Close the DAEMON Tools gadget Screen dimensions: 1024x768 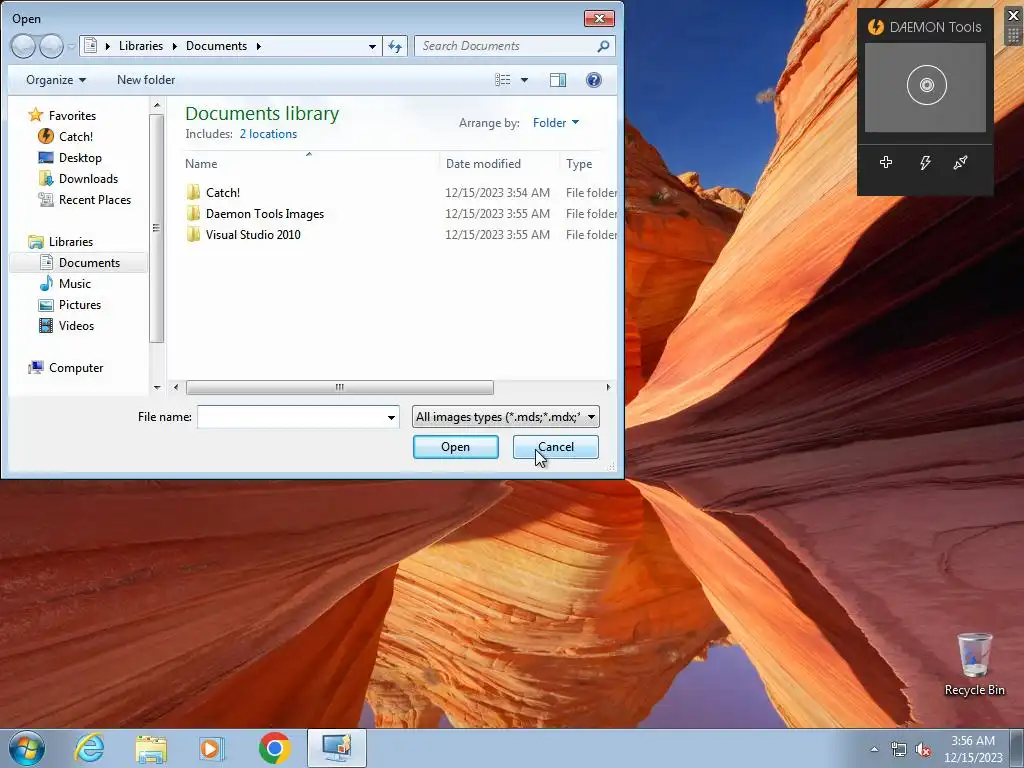point(1014,16)
